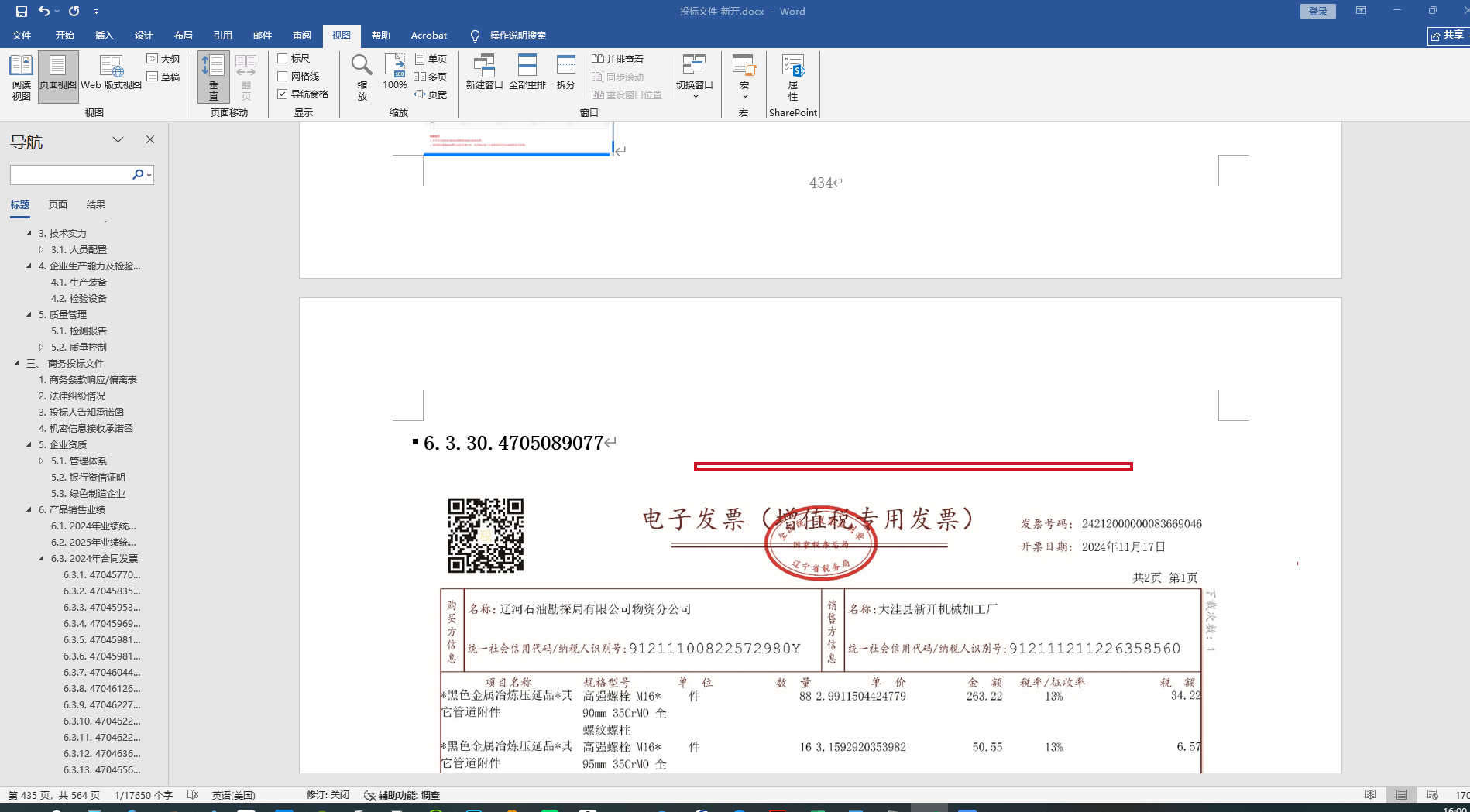This screenshot has height=812, width=1470.
Task: Split the window (拆分)
Action: (x=566, y=73)
